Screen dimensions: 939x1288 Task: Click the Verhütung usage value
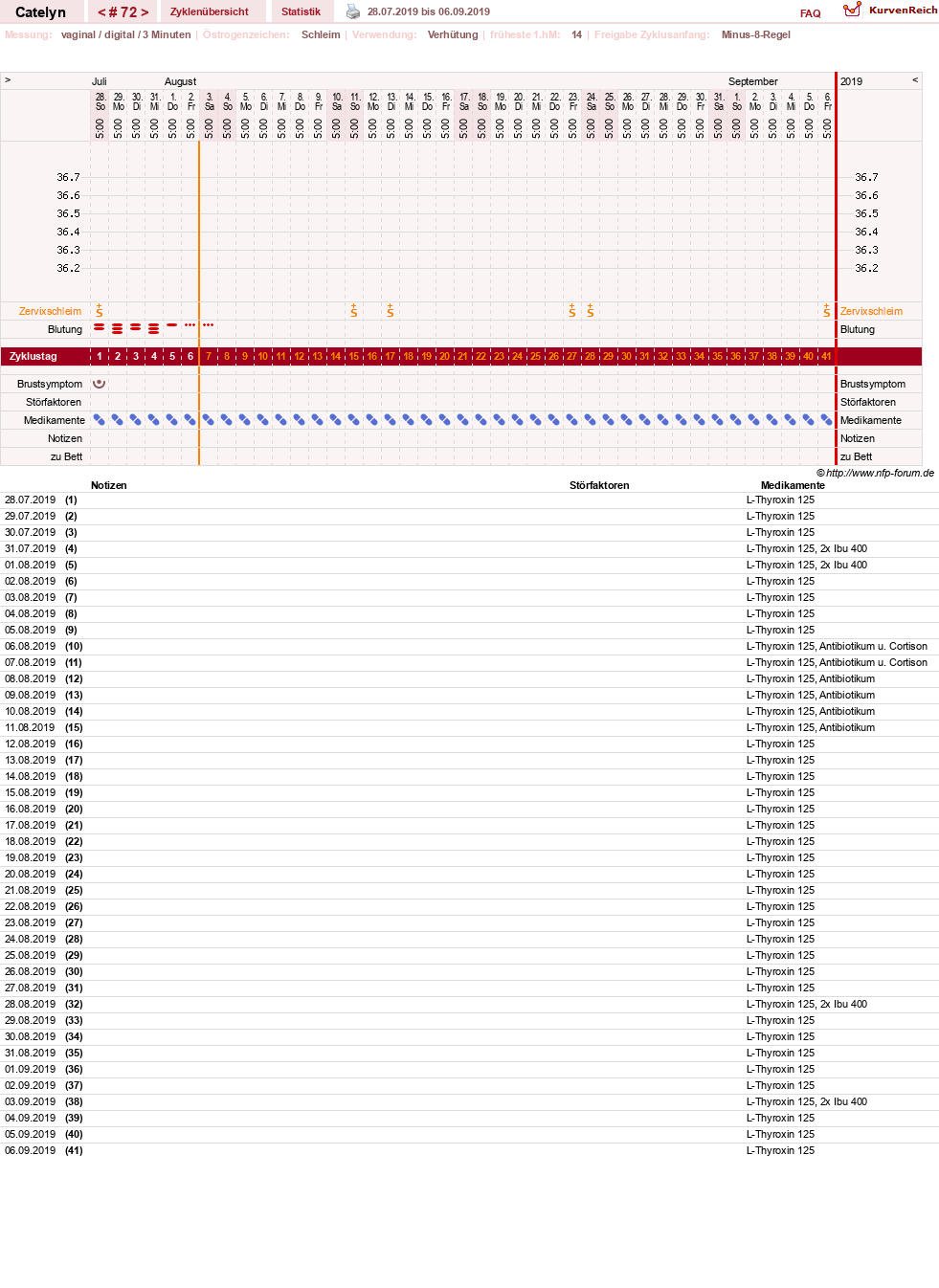coord(453,34)
